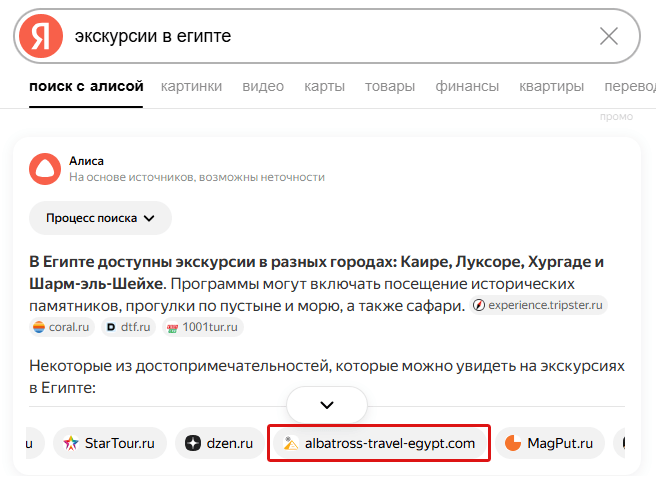Click the StarTour.ru source button
656x486 pixels.
coord(110,442)
